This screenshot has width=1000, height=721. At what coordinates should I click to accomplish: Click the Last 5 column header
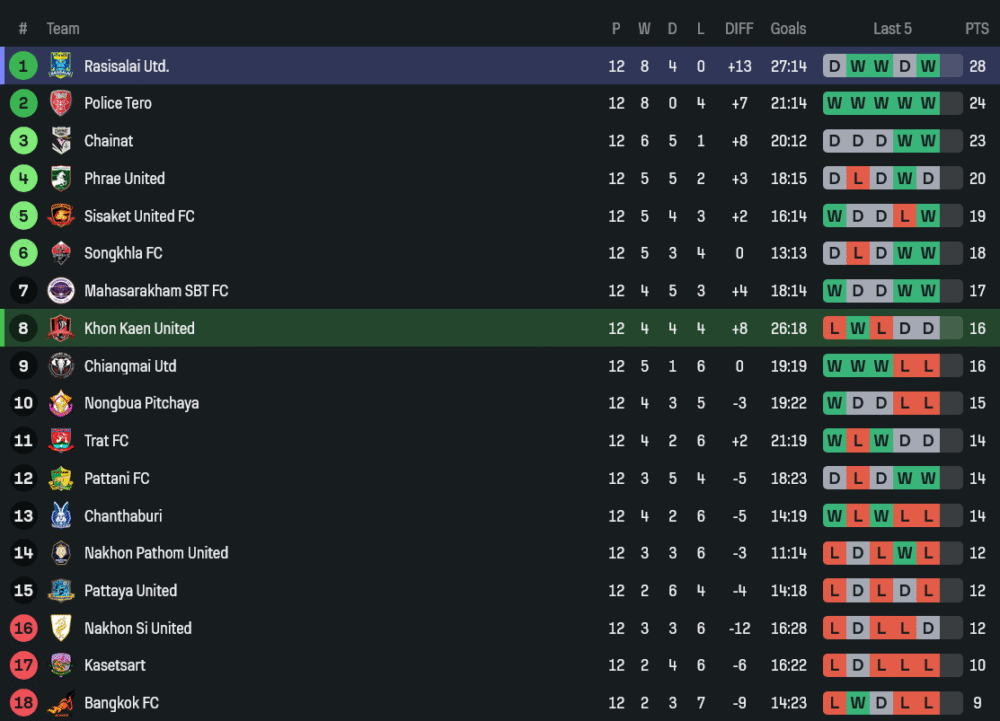click(x=892, y=29)
